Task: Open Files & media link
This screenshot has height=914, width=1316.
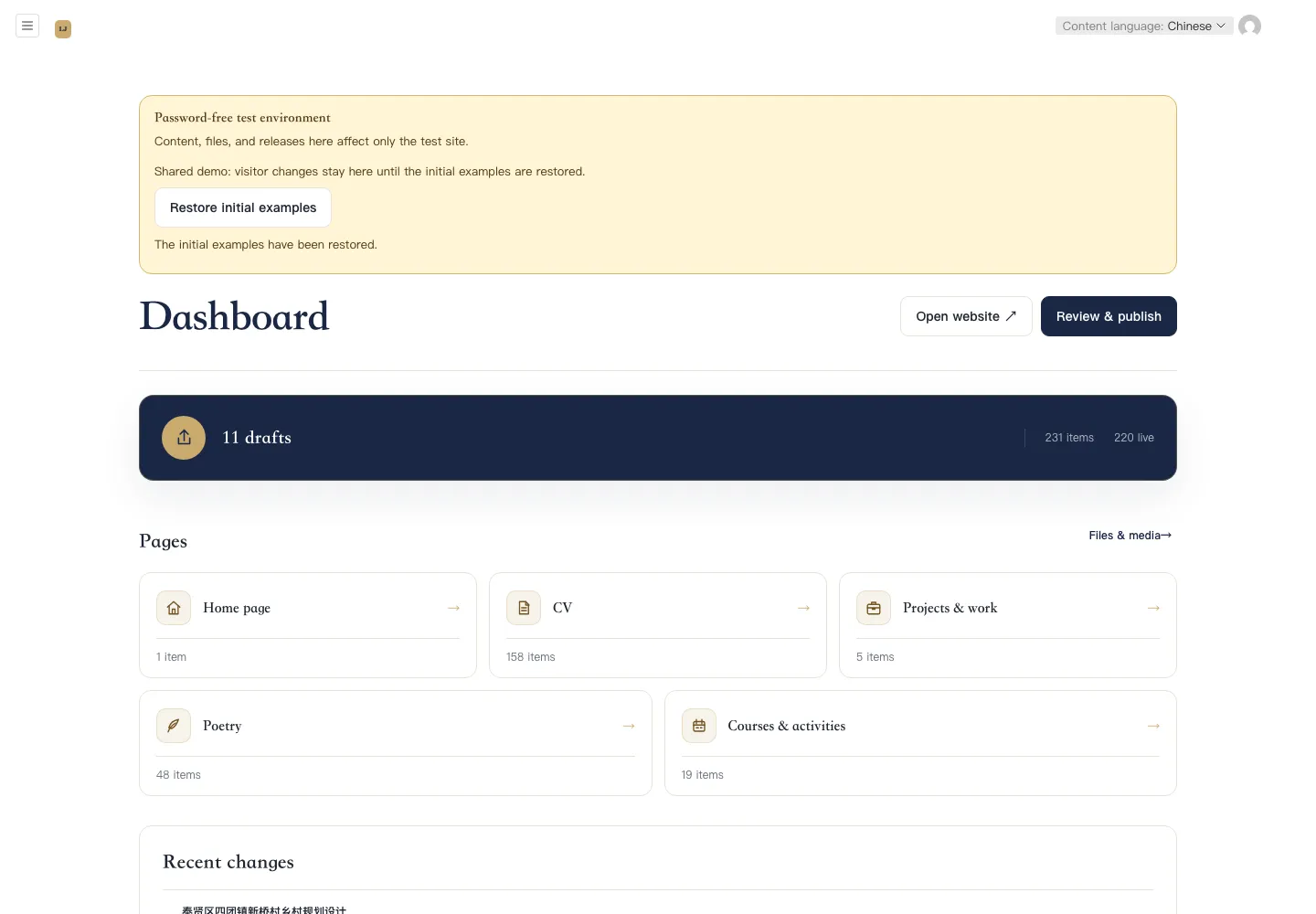Action: (1130, 536)
